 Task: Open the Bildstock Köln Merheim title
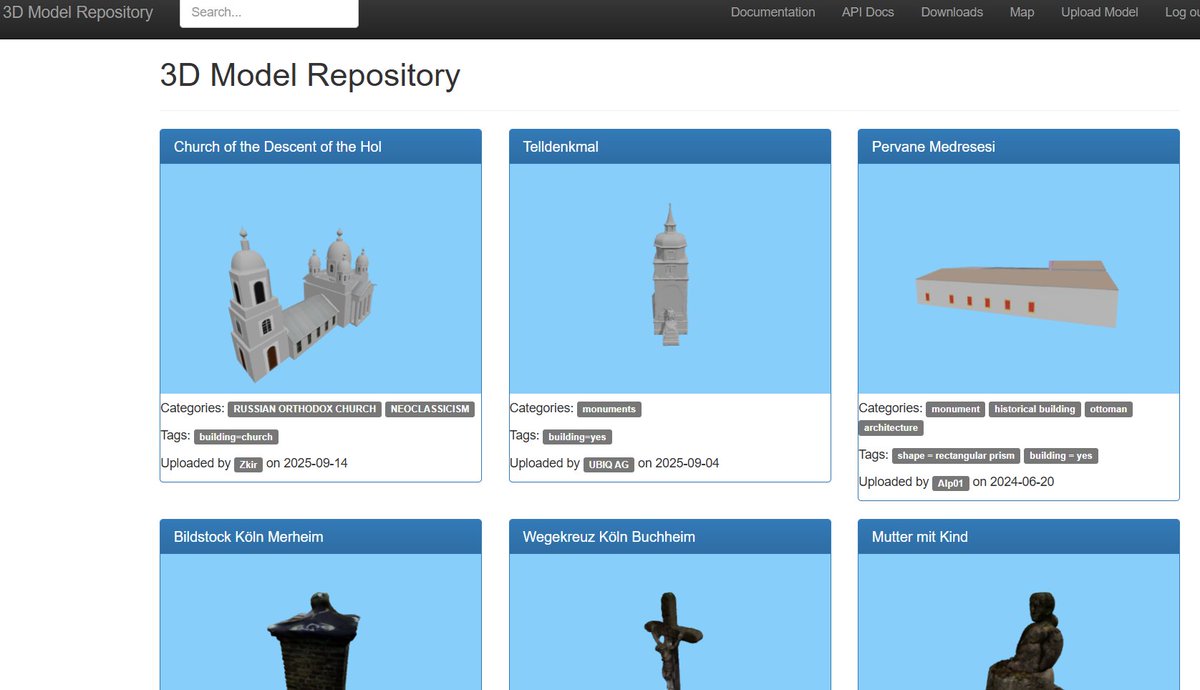(x=249, y=537)
